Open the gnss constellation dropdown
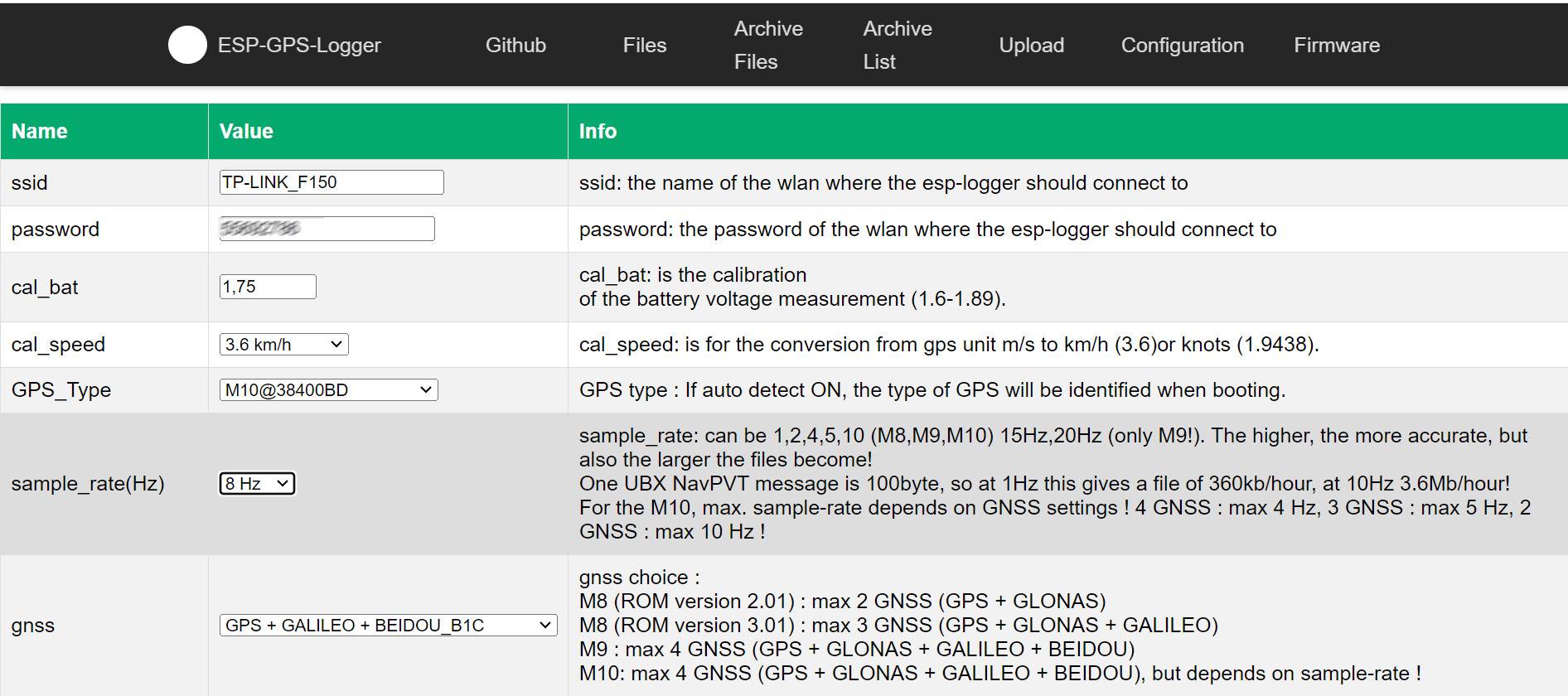This screenshot has width=1568, height=696. [388, 626]
